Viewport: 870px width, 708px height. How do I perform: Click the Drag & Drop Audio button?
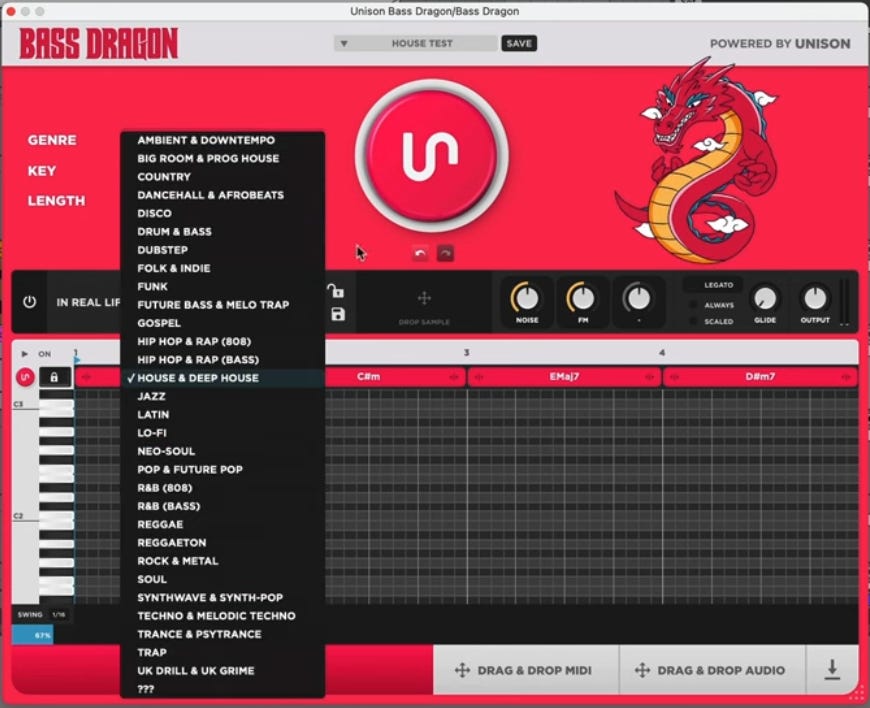pyautogui.click(x=711, y=670)
